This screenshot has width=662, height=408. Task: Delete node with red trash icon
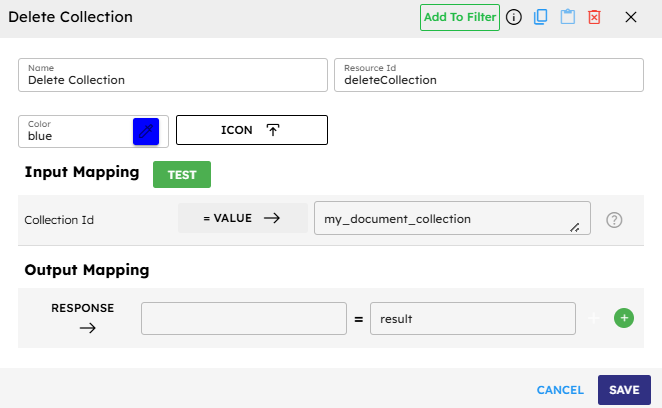(x=595, y=17)
